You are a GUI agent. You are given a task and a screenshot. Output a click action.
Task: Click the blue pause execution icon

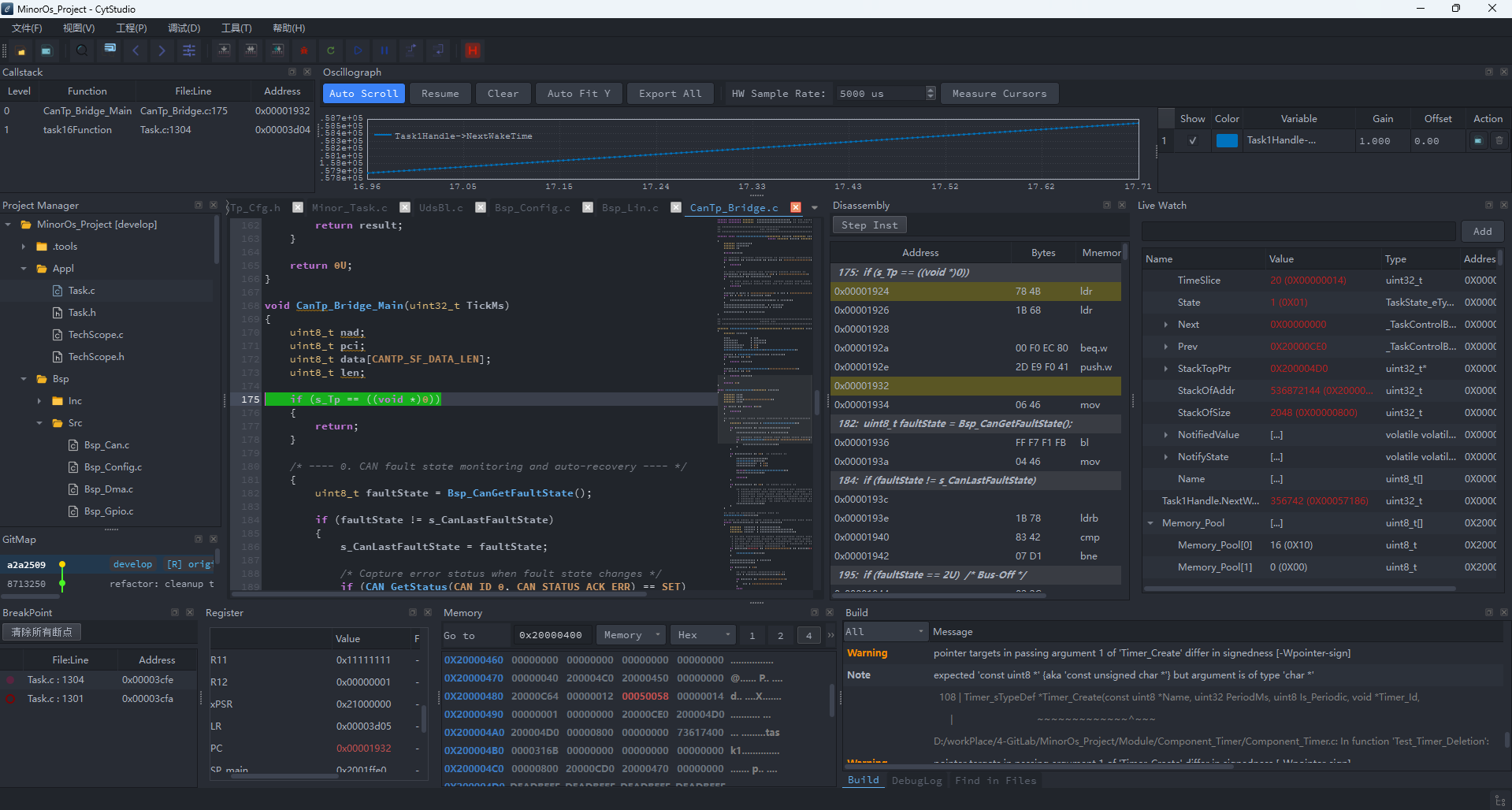coord(385,50)
